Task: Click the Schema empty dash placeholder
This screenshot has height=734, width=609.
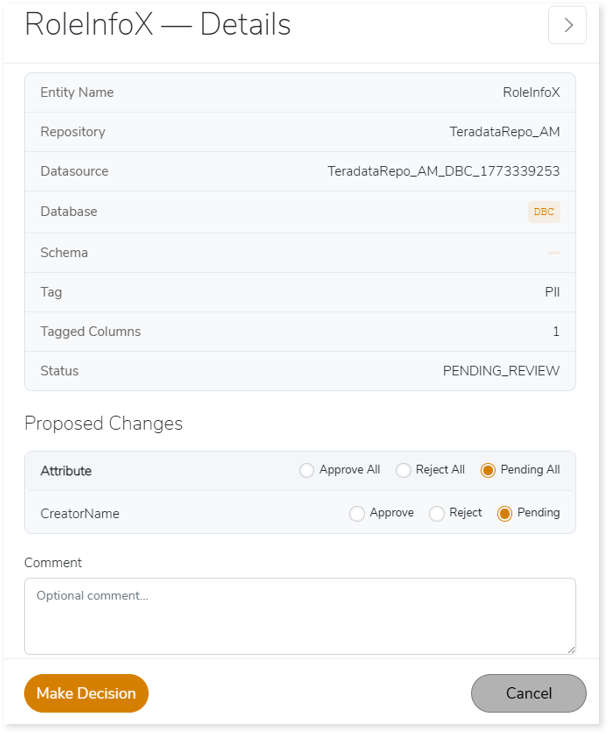Action: 554,253
